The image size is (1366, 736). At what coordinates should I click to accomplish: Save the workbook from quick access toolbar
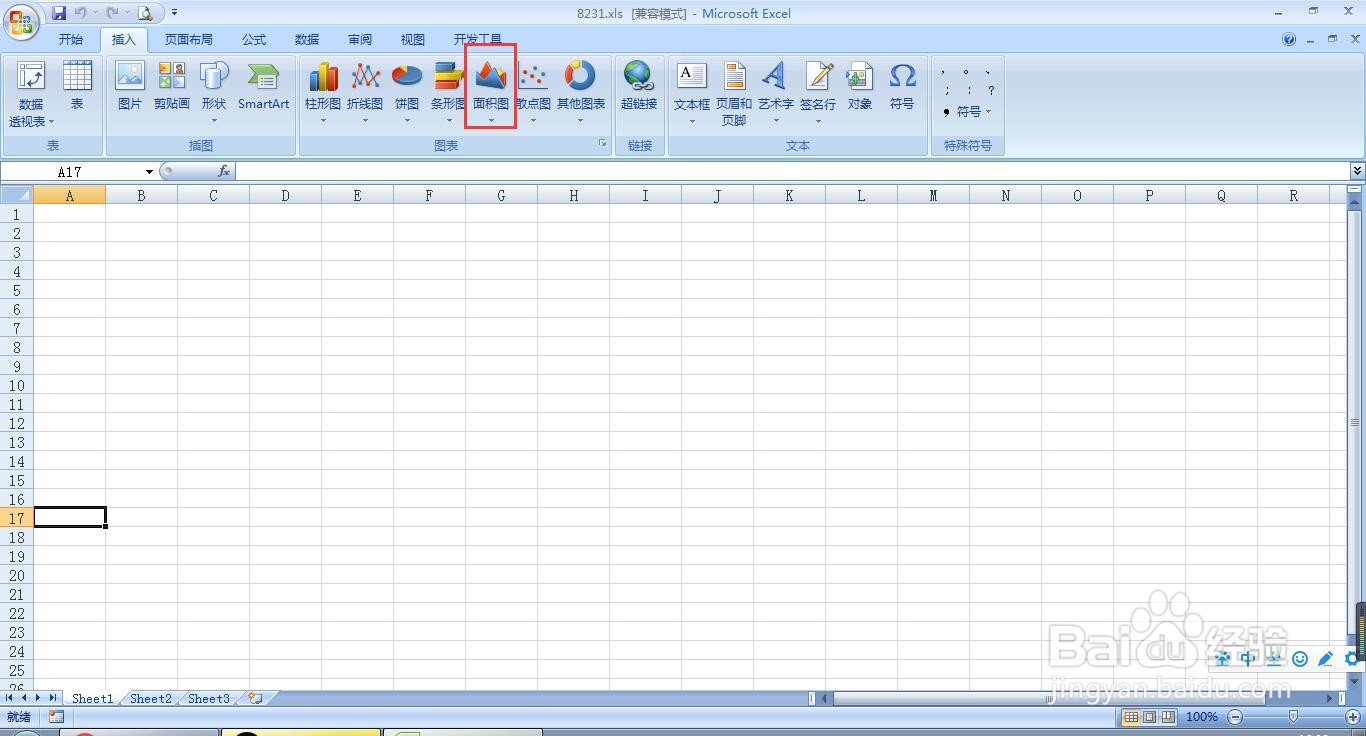59,13
